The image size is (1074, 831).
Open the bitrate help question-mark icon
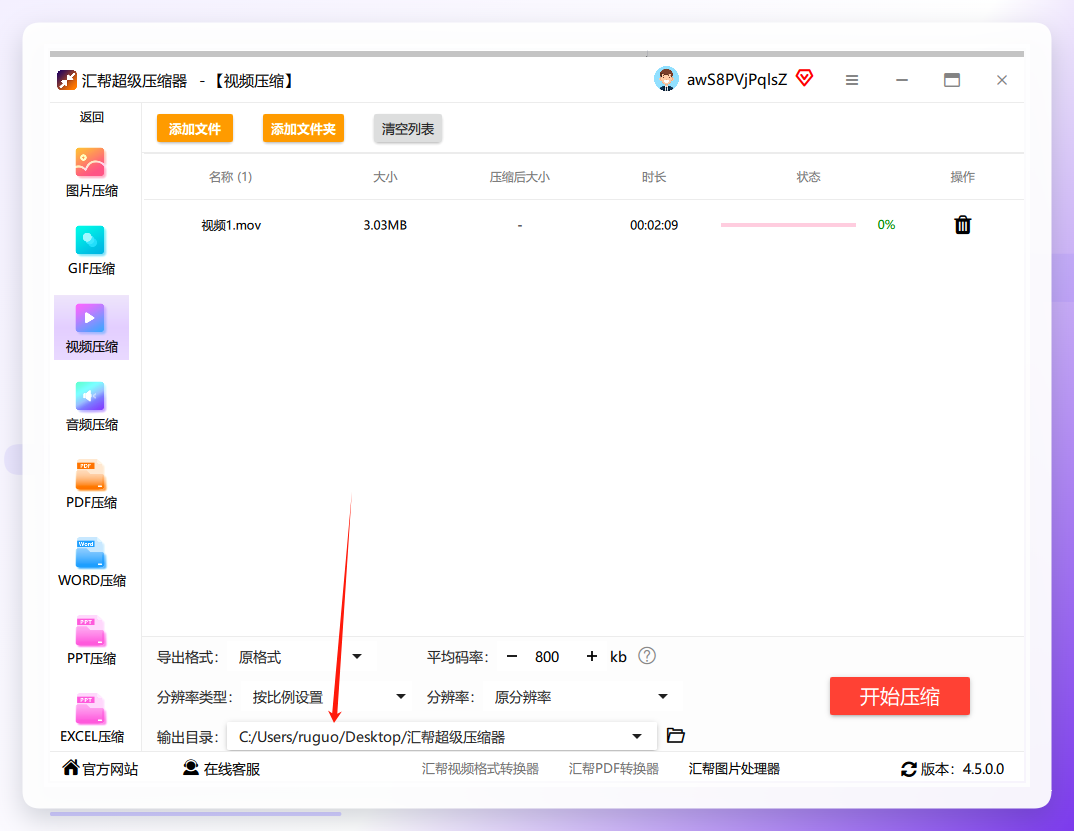click(647, 656)
